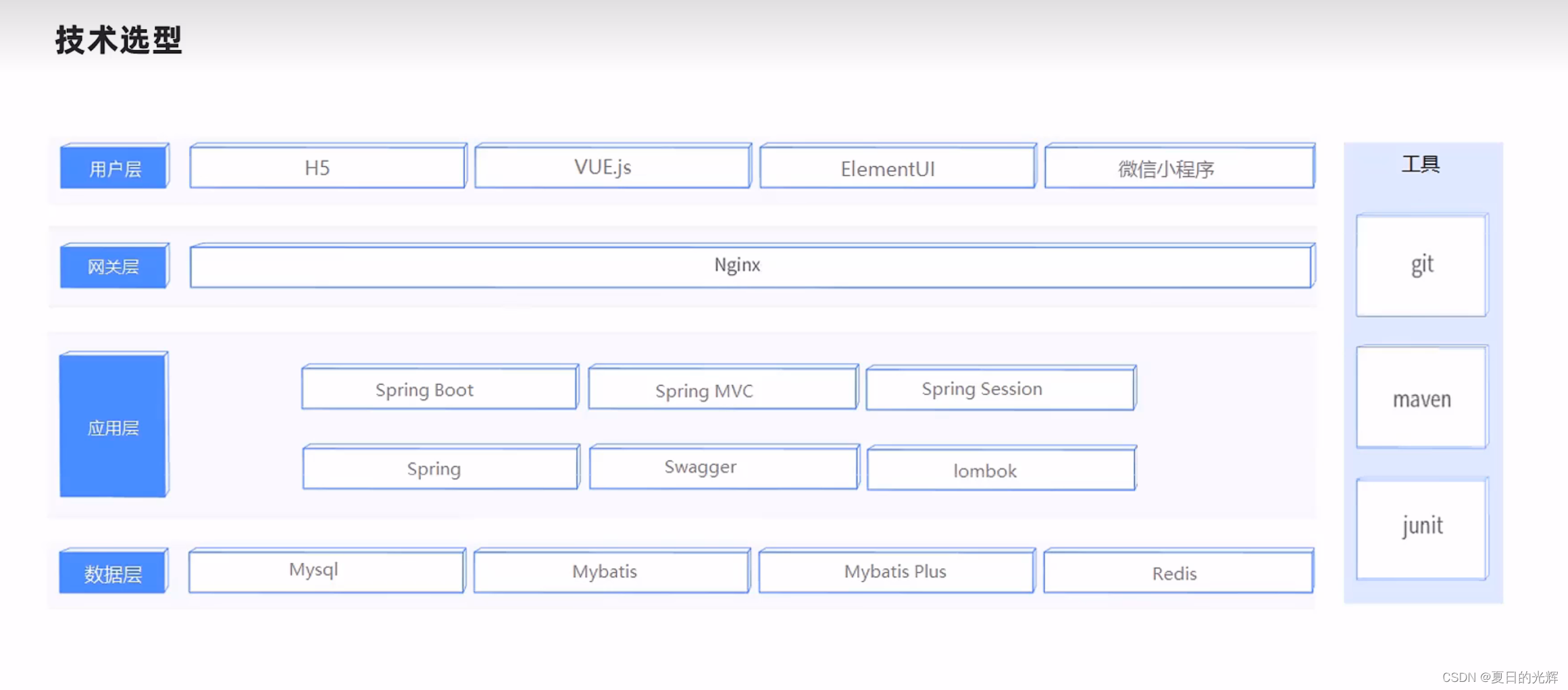Select the Nginx box
The width and height of the screenshot is (1568, 690).
tap(753, 266)
